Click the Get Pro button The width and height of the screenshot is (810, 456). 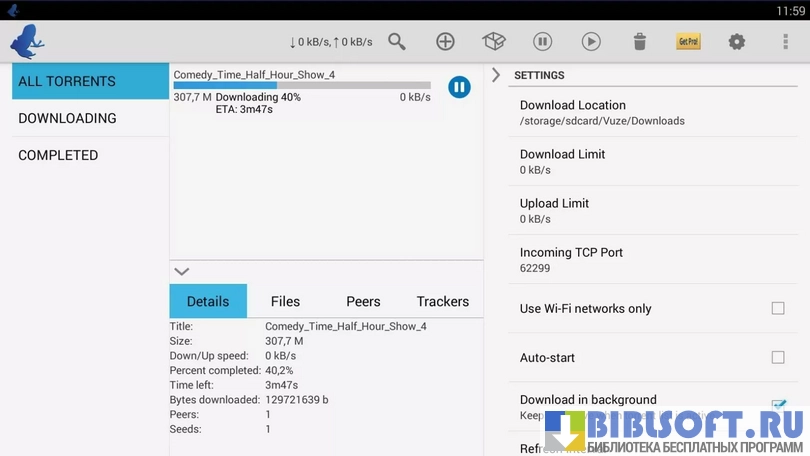[x=688, y=41]
